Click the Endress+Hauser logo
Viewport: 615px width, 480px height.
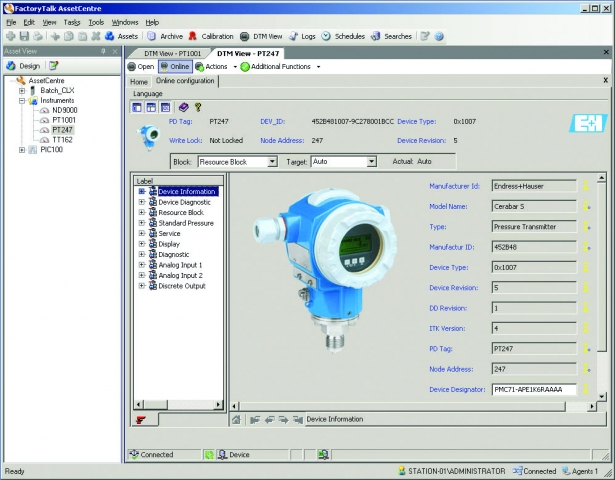[588, 123]
